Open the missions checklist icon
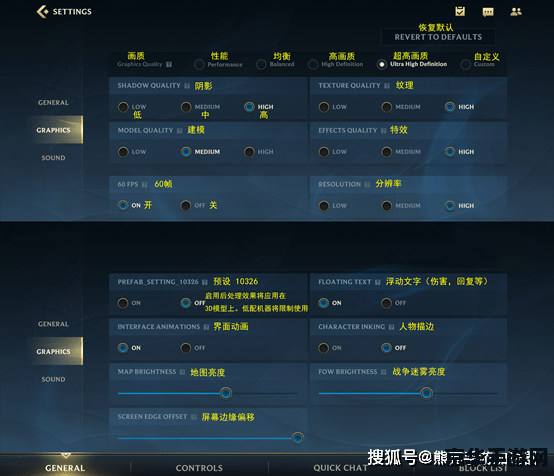This screenshot has width=554, height=476. tap(460, 12)
